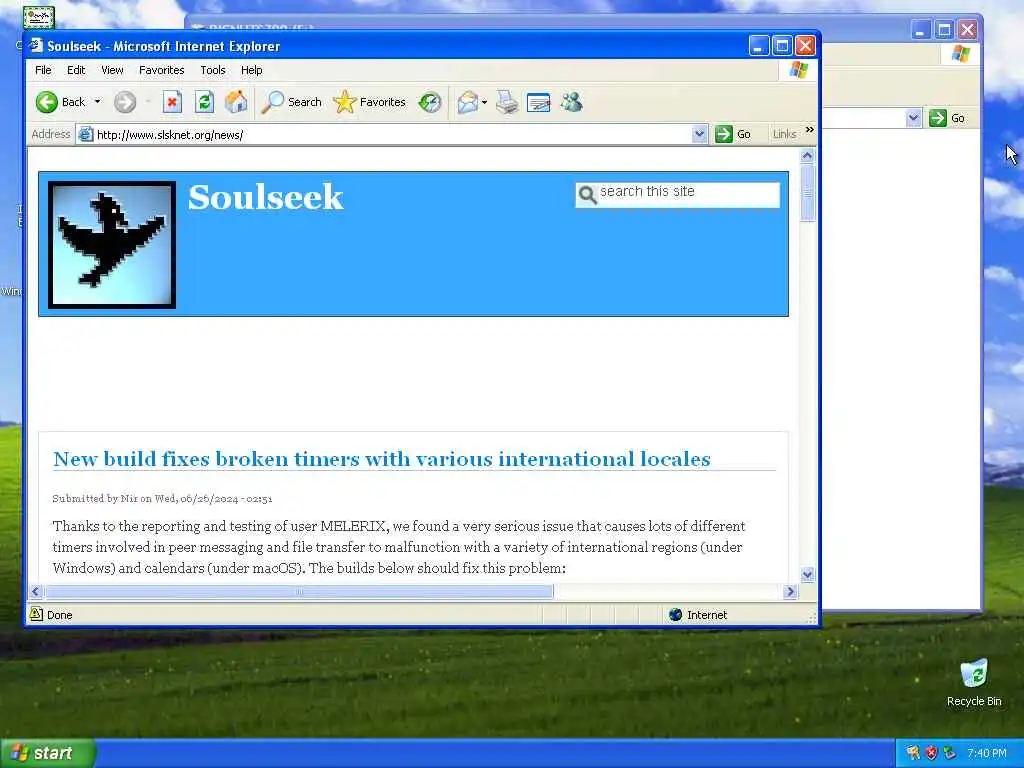Go to the Home page icon

(236, 102)
